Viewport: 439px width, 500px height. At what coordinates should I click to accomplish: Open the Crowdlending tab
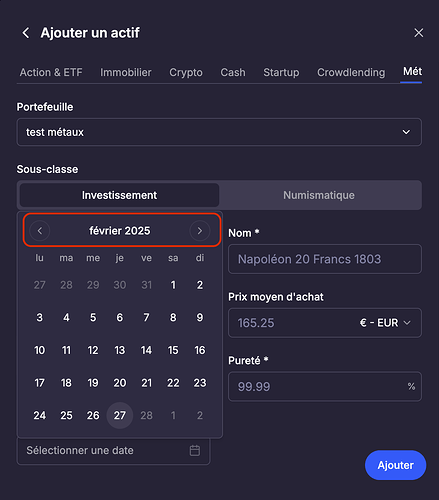click(x=351, y=72)
